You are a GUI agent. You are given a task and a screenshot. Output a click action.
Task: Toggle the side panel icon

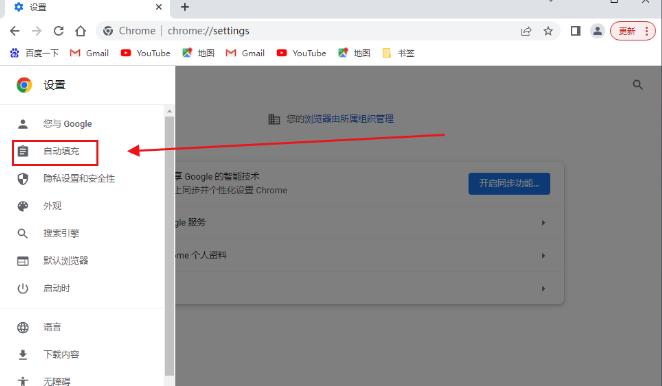pos(575,31)
